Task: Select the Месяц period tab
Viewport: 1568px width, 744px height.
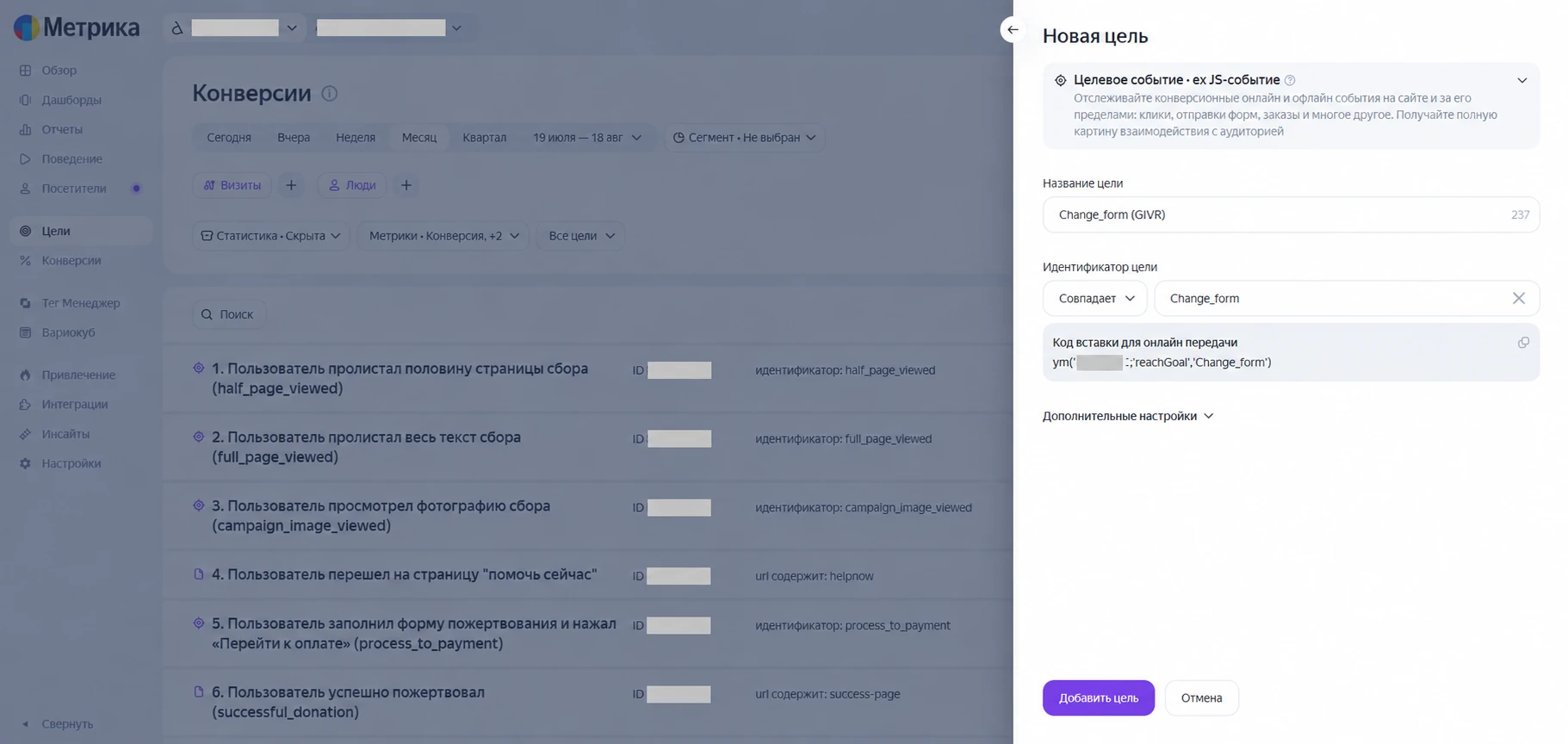Action: pos(419,138)
